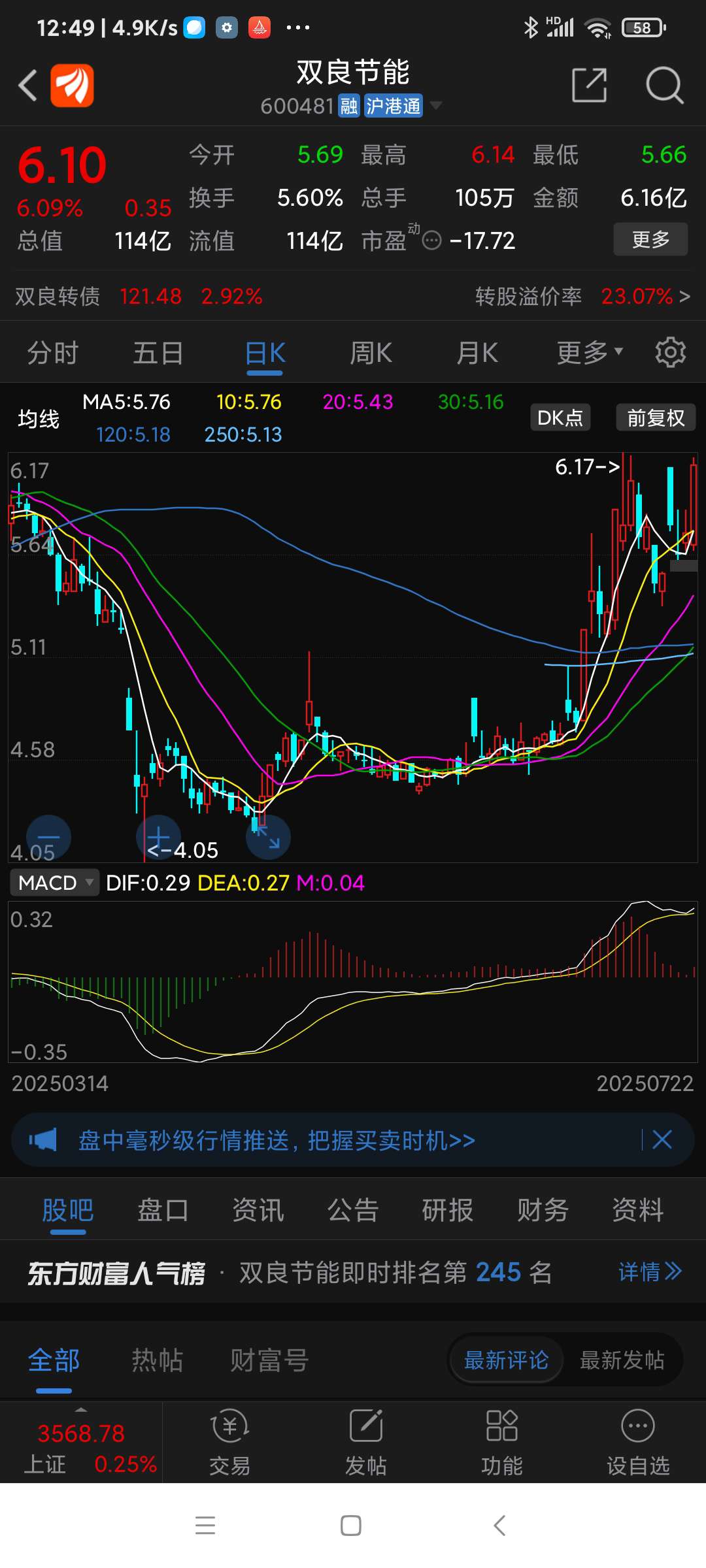Select 财富号 filter tab
This screenshot has height=1568, width=706.
tap(269, 1360)
